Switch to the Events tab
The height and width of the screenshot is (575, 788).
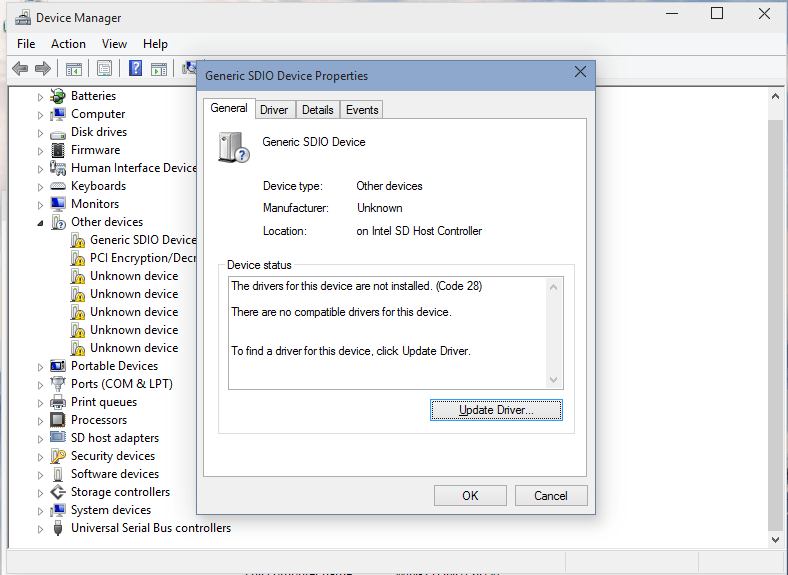[362, 110]
